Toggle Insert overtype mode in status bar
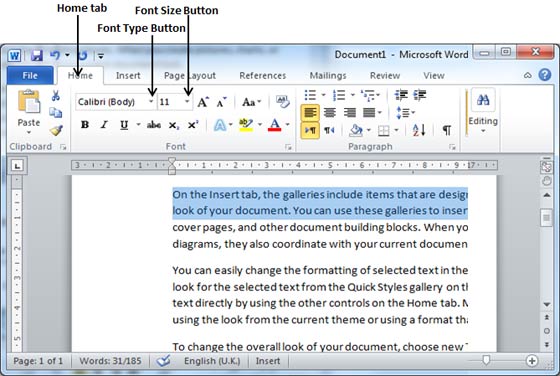The width and height of the screenshot is (560, 376). (x=268, y=361)
